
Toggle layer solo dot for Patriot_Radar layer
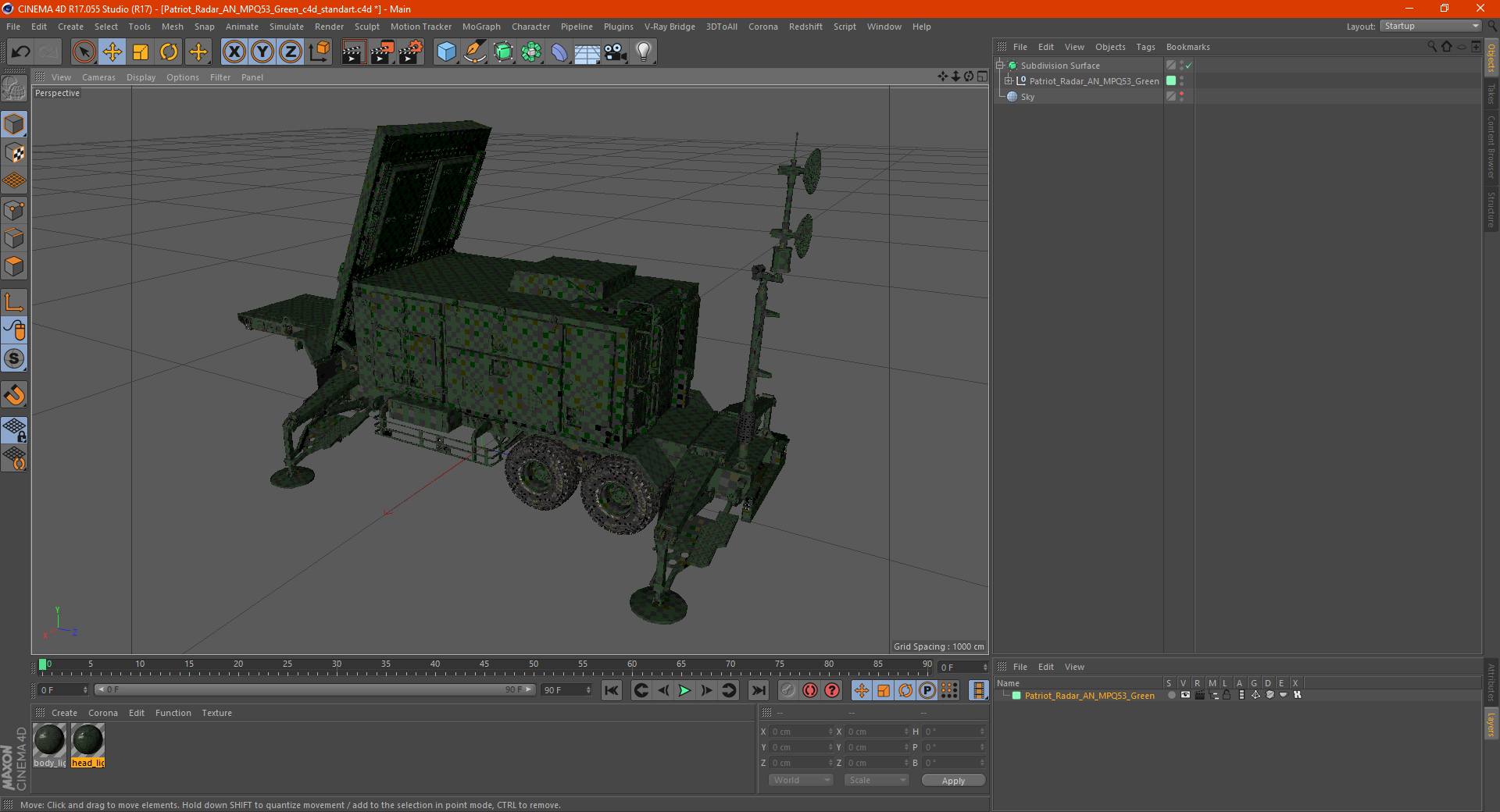pyautogui.click(x=1171, y=695)
